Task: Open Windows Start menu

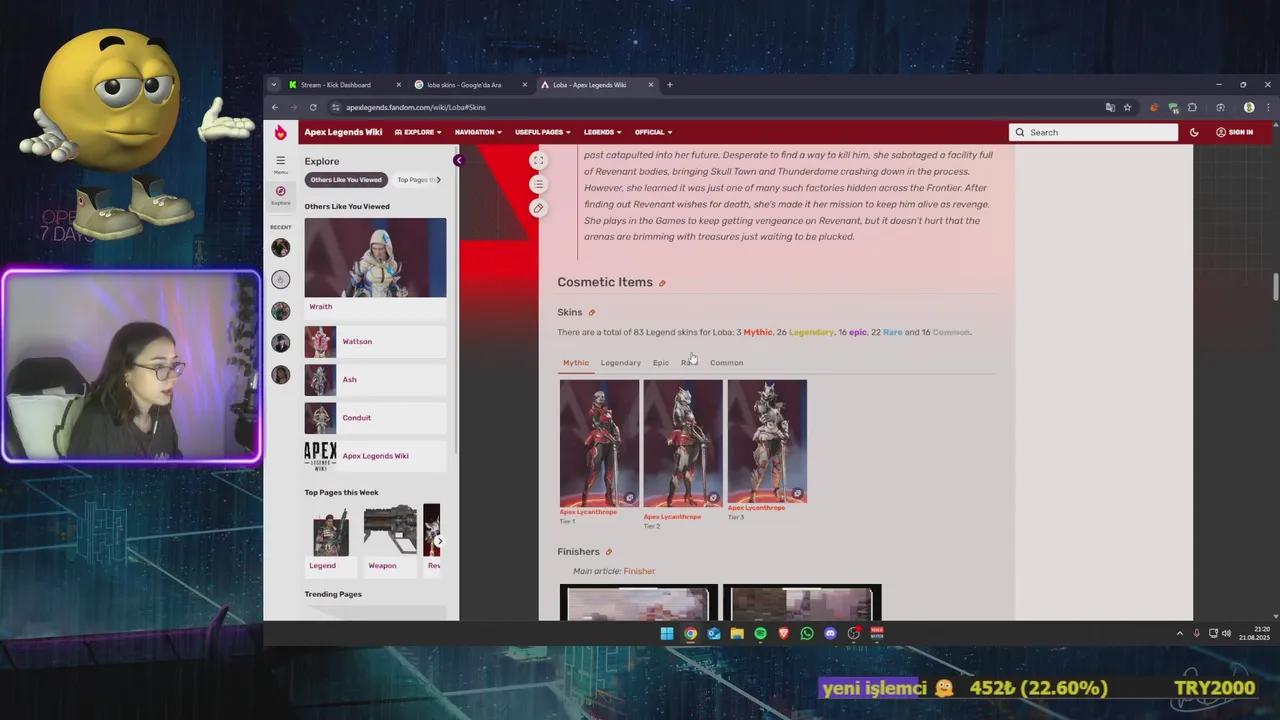Action: point(667,633)
